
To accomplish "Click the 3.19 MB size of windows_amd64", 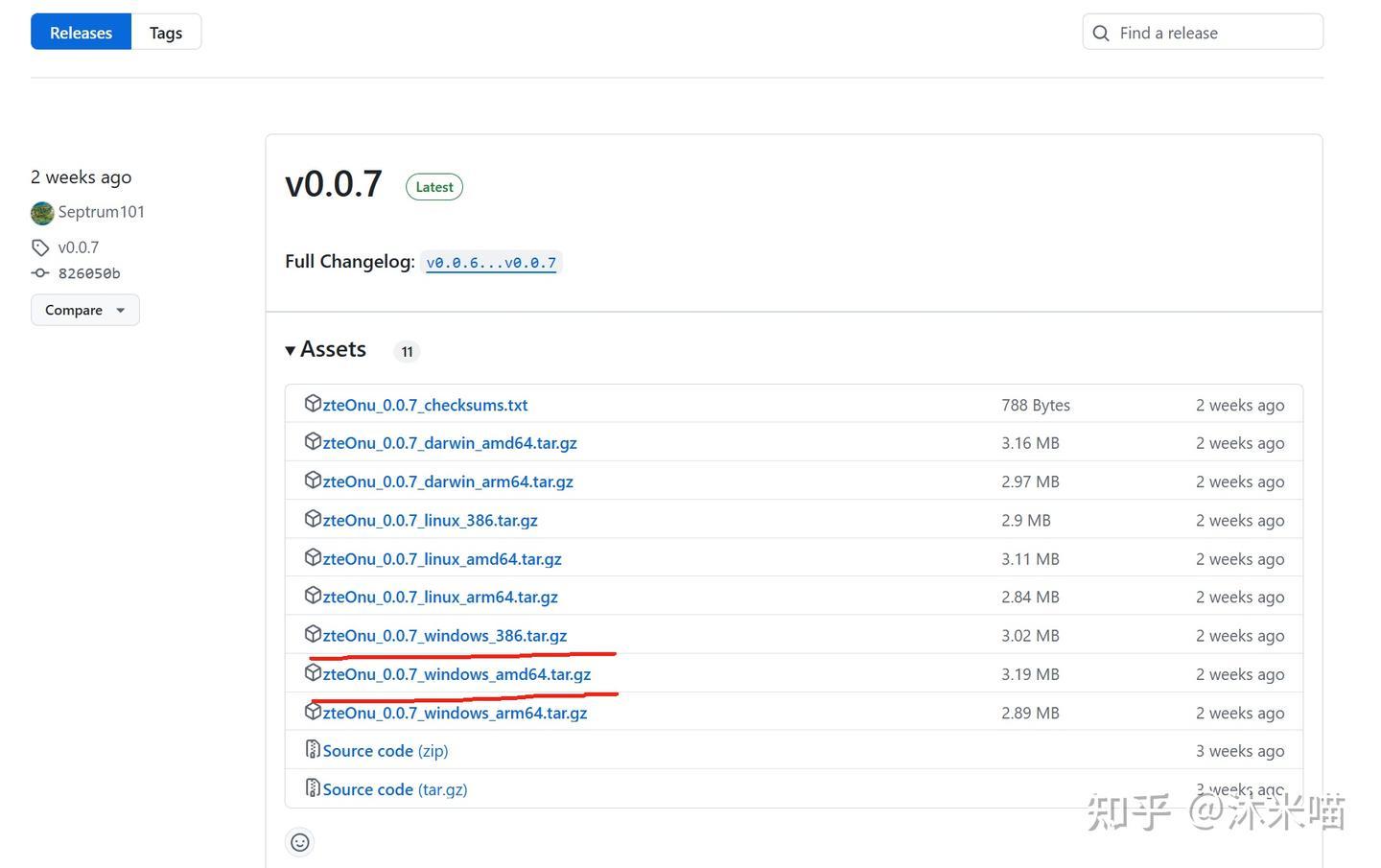I will pyautogui.click(x=1030, y=674).
